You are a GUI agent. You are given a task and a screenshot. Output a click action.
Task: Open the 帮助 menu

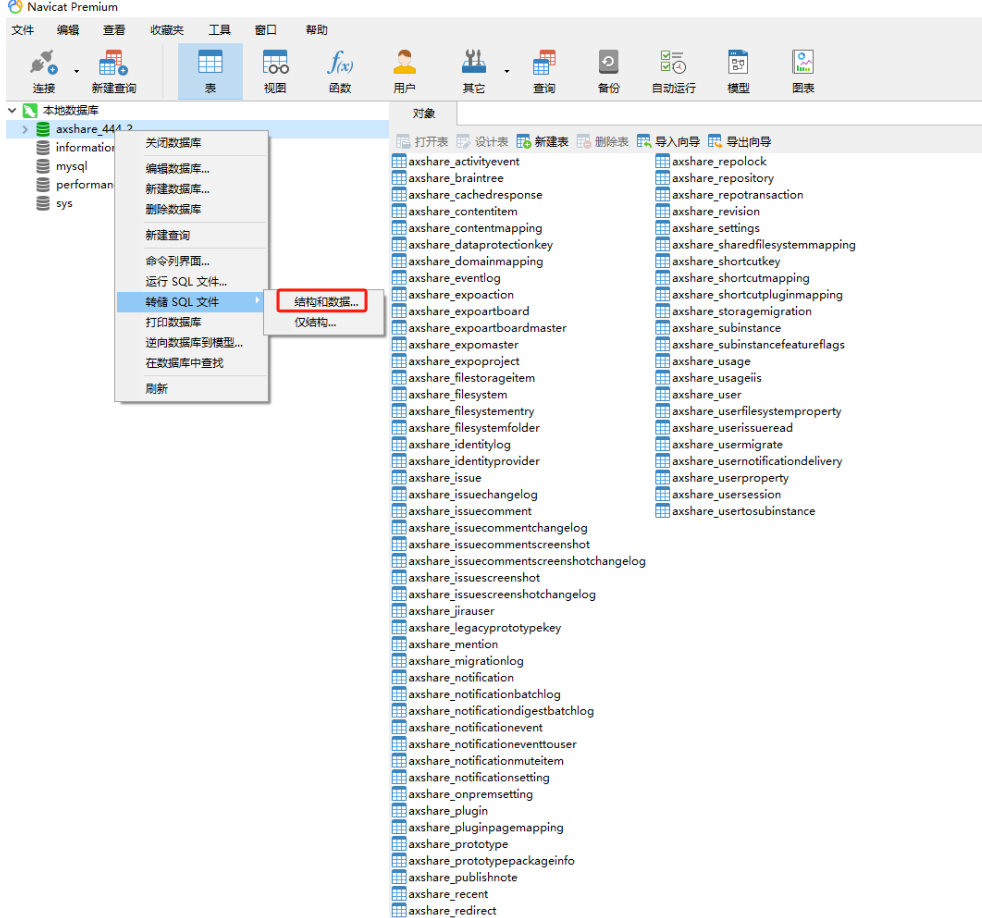tap(316, 30)
